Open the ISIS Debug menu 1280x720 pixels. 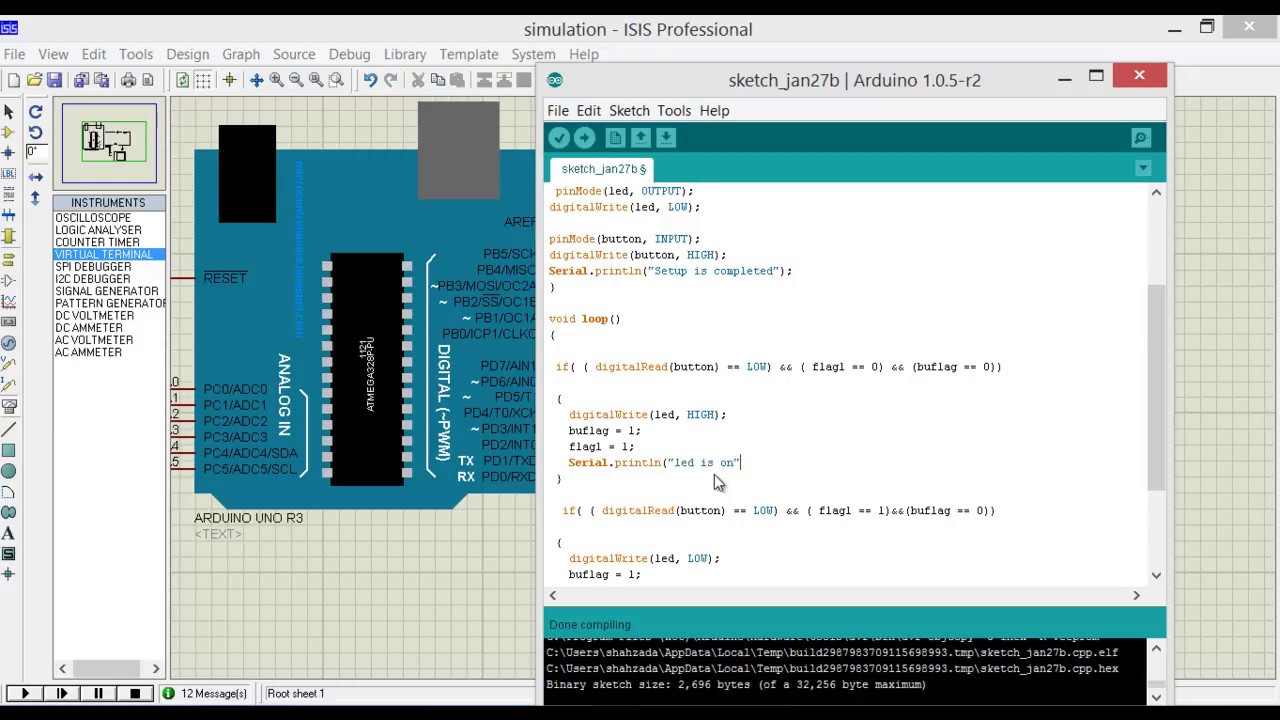point(350,54)
